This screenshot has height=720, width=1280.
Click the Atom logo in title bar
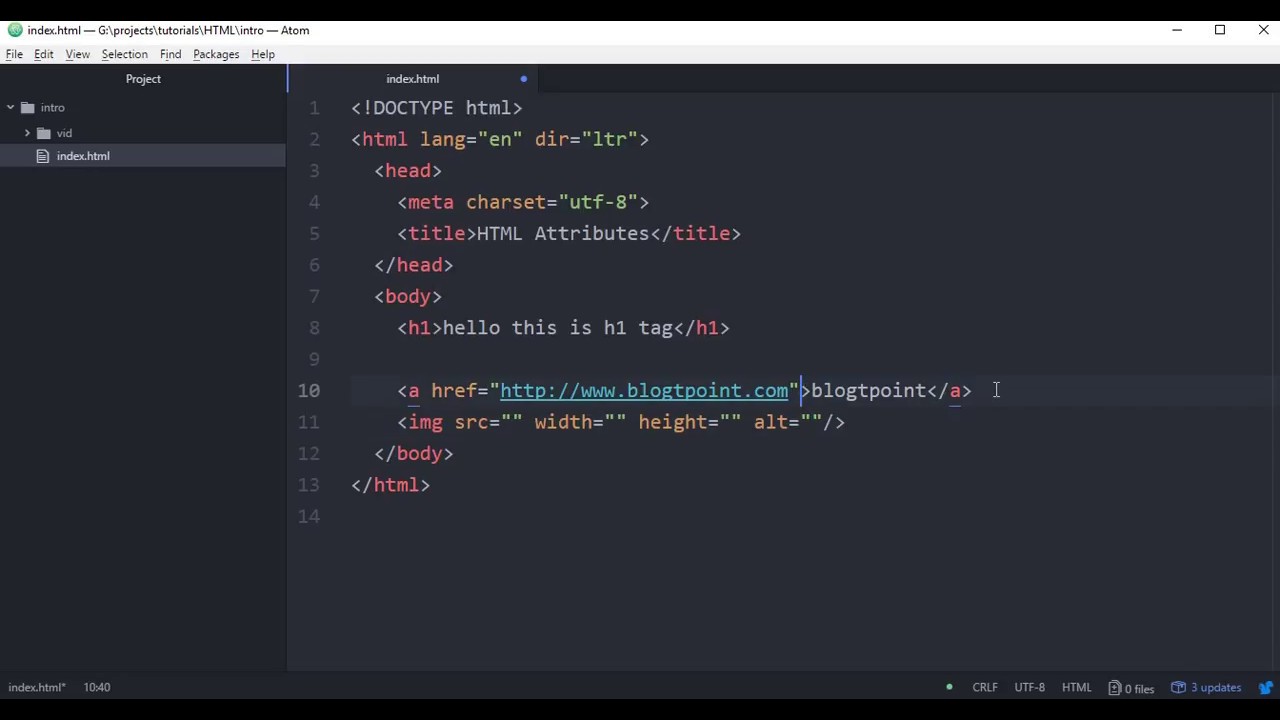point(15,30)
